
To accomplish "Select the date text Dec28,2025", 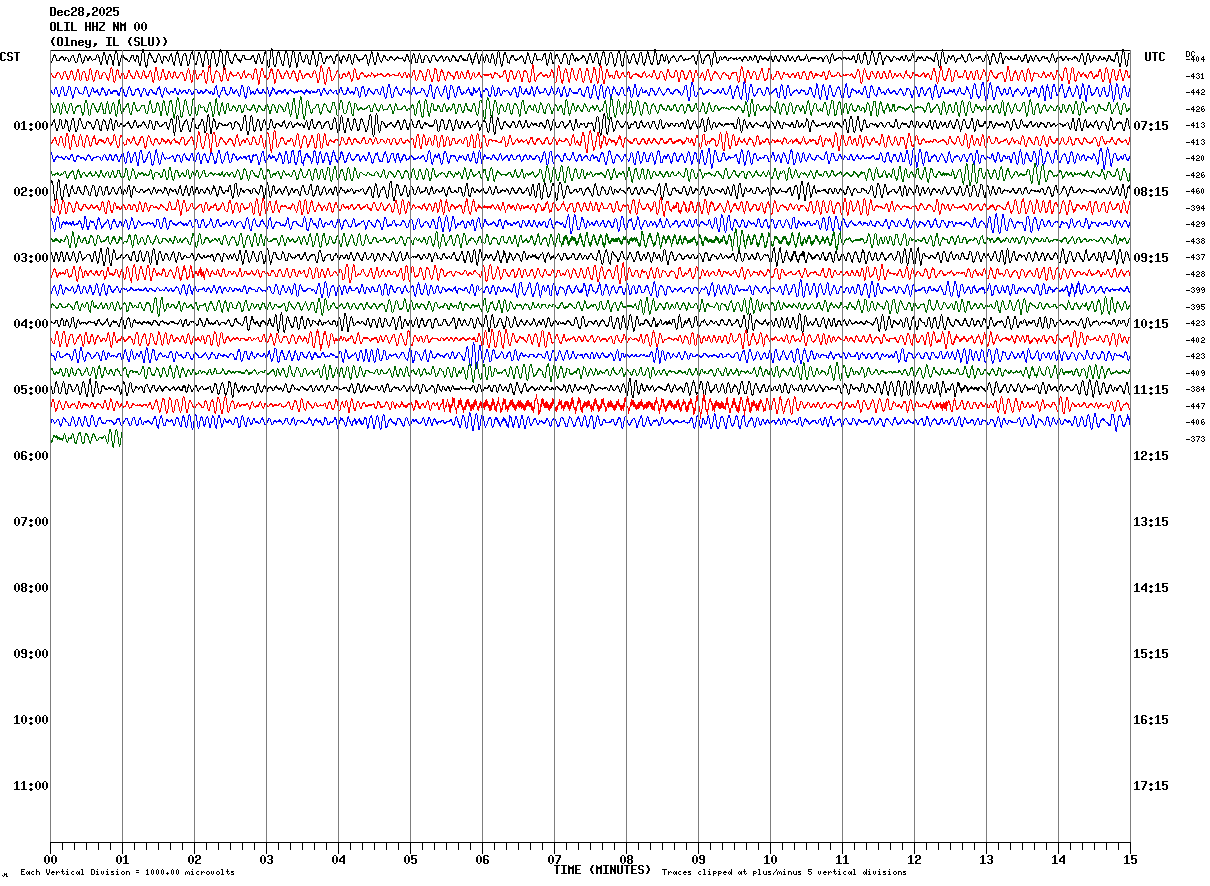I will (x=84, y=12).
